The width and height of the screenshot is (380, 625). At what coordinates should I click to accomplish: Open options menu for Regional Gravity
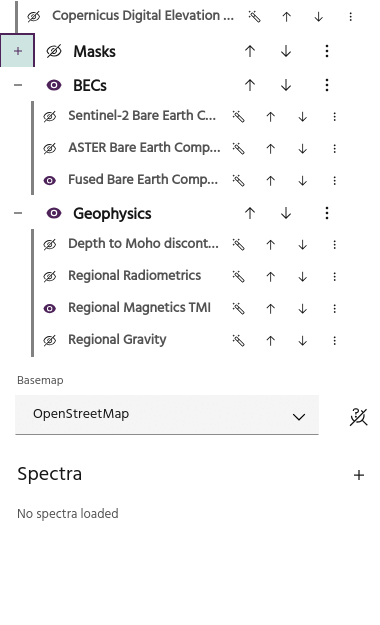[x=335, y=340]
